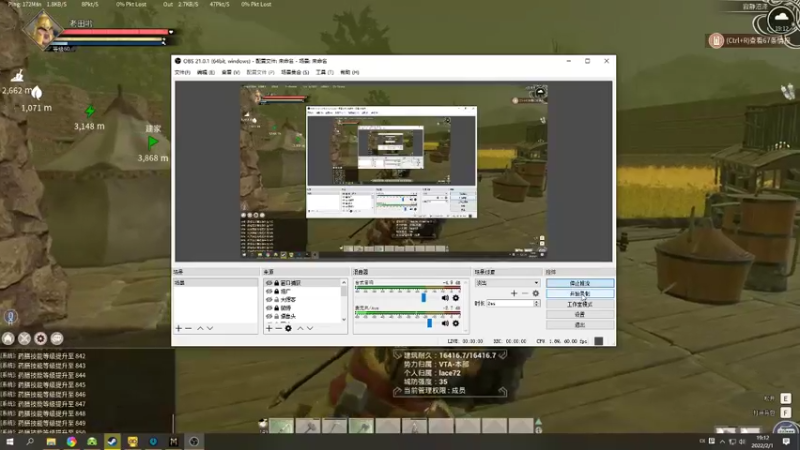
Task: Adjust Mic/Aux volume slider
Action: pos(430,322)
